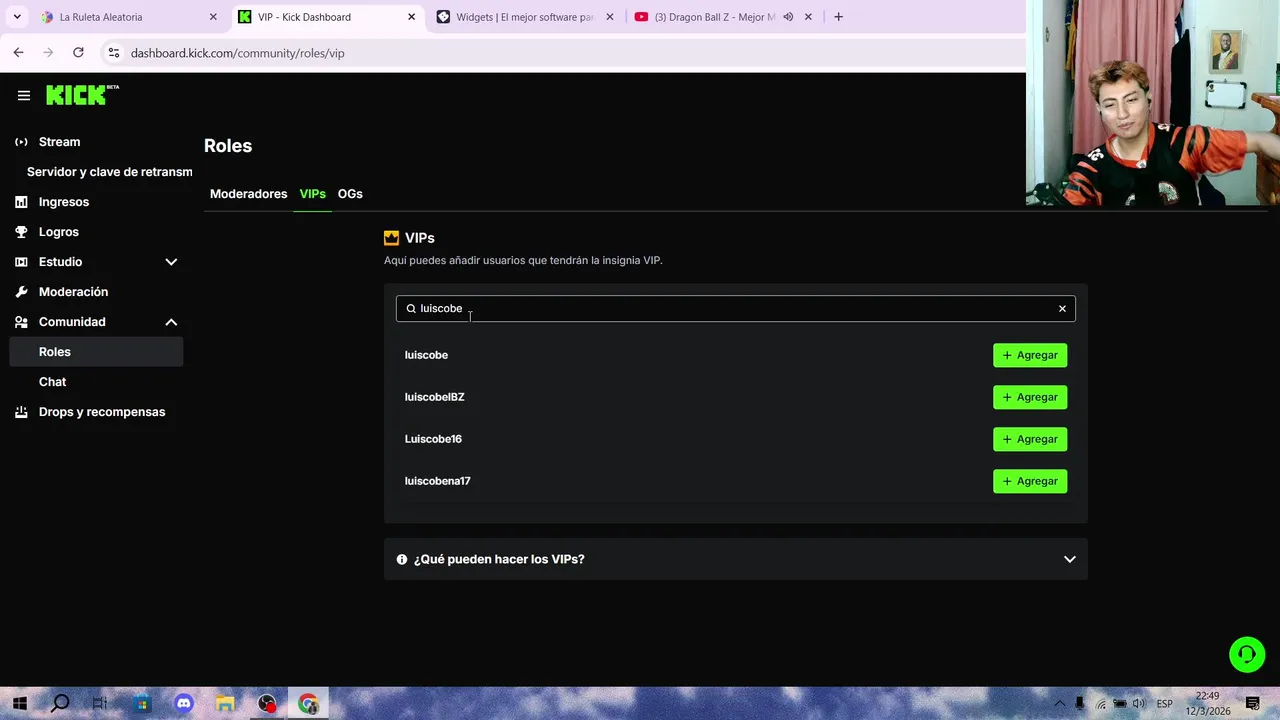Screen dimensions: 1280x720
Task: Switch to the OGs tab
Action: pyautogui.click(x=350, y=194)
